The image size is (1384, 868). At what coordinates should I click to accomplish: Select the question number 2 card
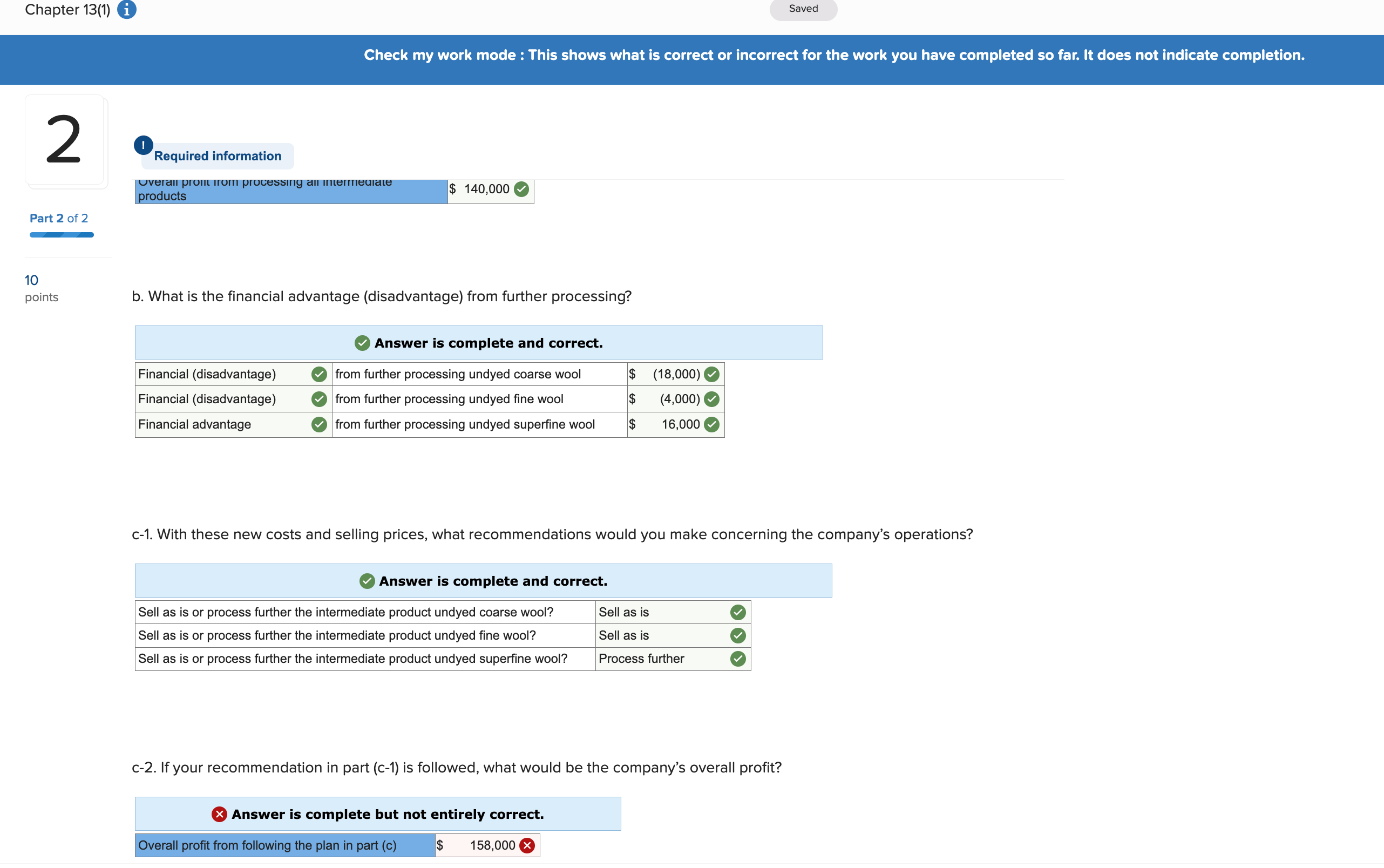[64, 139]
